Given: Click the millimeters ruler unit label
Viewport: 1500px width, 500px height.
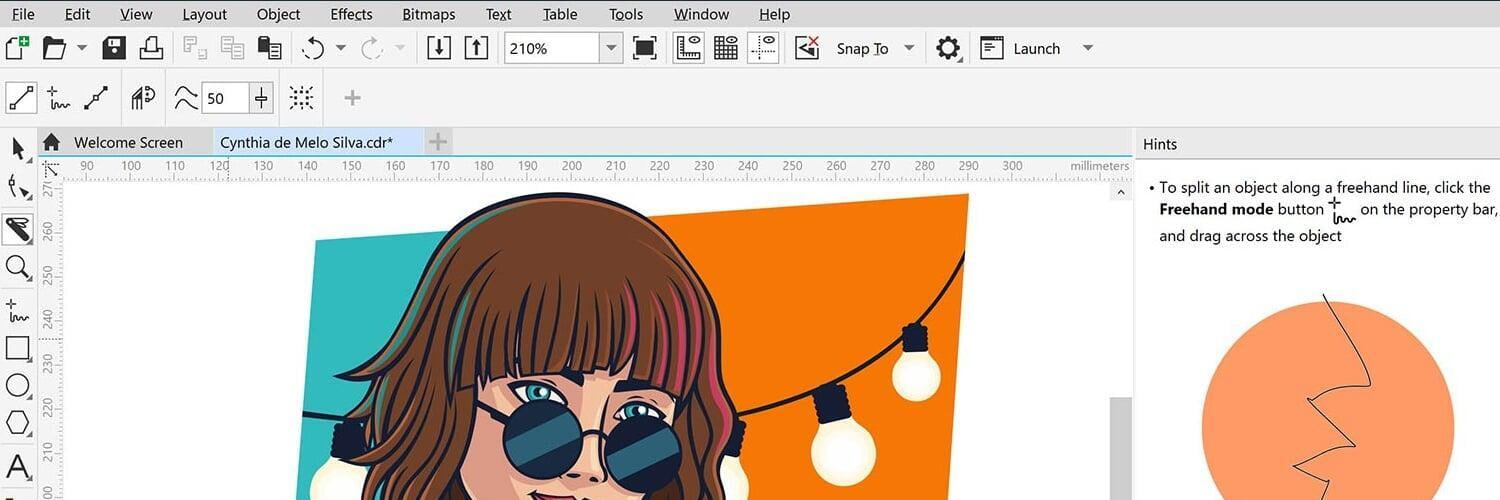Looking at the screenshot, I should [1099, 166].
